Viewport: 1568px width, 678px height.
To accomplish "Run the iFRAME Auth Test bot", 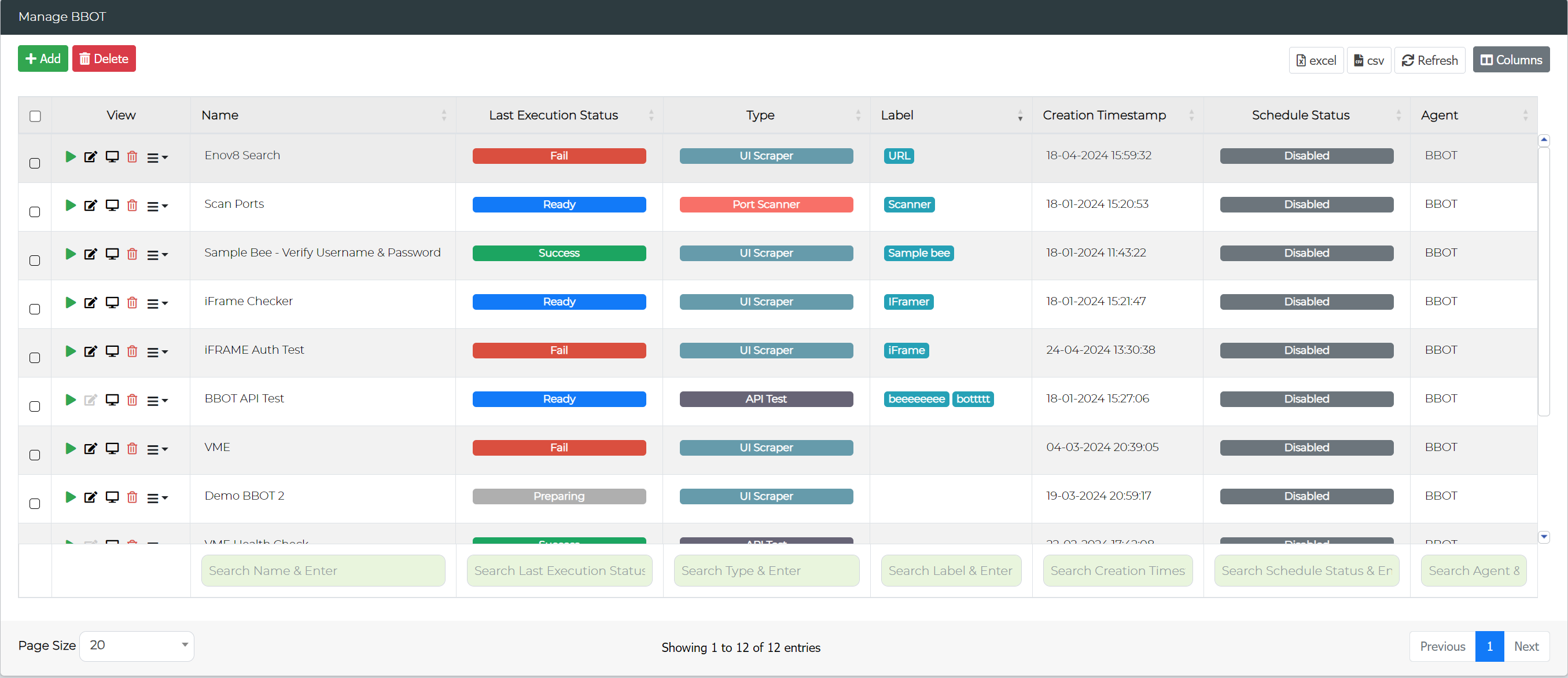I will pos(71,351).
